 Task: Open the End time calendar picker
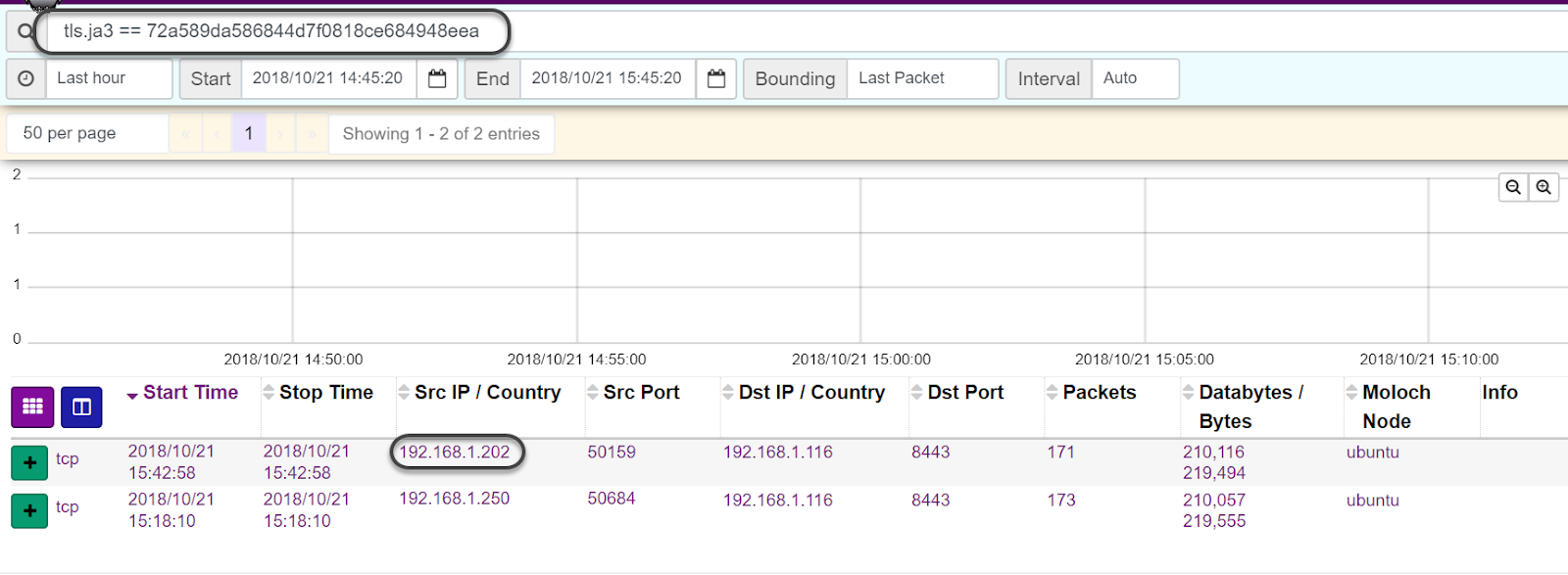click(716, 78)
